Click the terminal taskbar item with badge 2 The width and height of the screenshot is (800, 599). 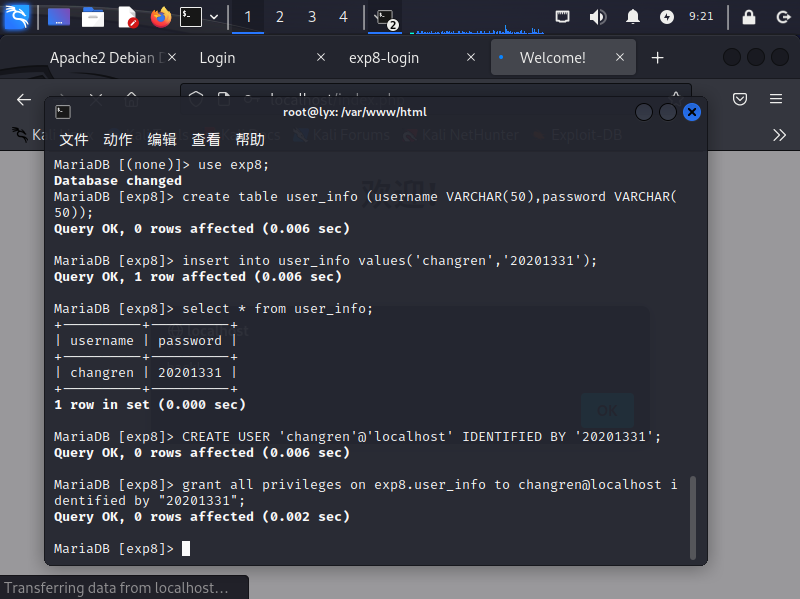click(385, 18)
